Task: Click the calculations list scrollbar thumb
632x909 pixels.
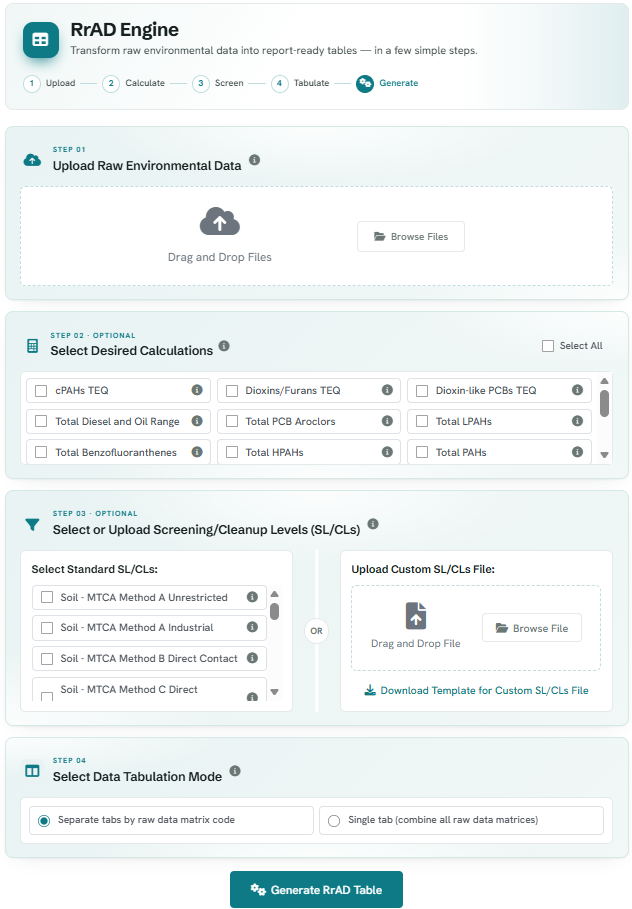Action: click(x=604, y=403)
